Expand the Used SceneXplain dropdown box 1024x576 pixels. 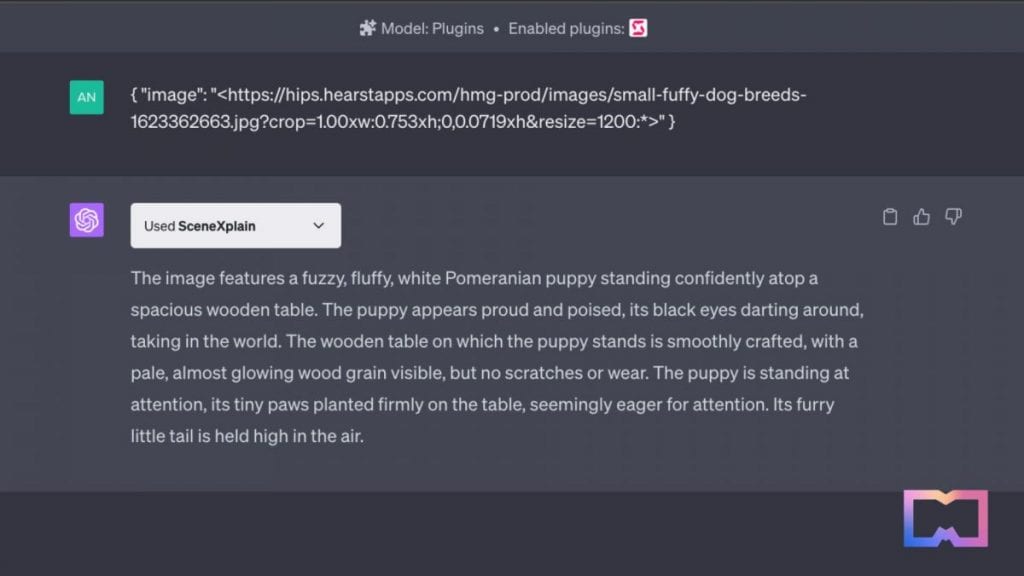coord(236,226)
